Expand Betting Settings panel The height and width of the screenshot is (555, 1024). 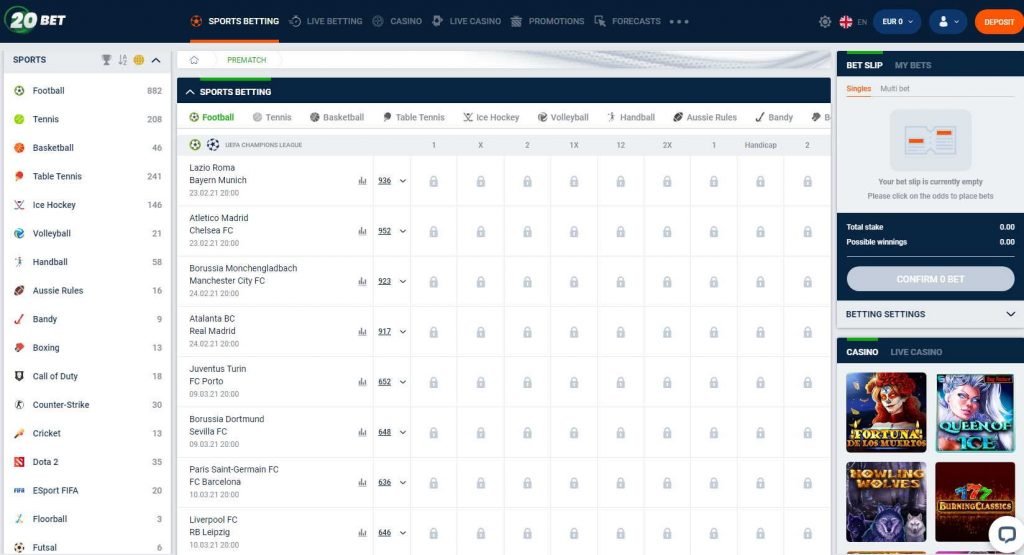(x=930, y=314)
